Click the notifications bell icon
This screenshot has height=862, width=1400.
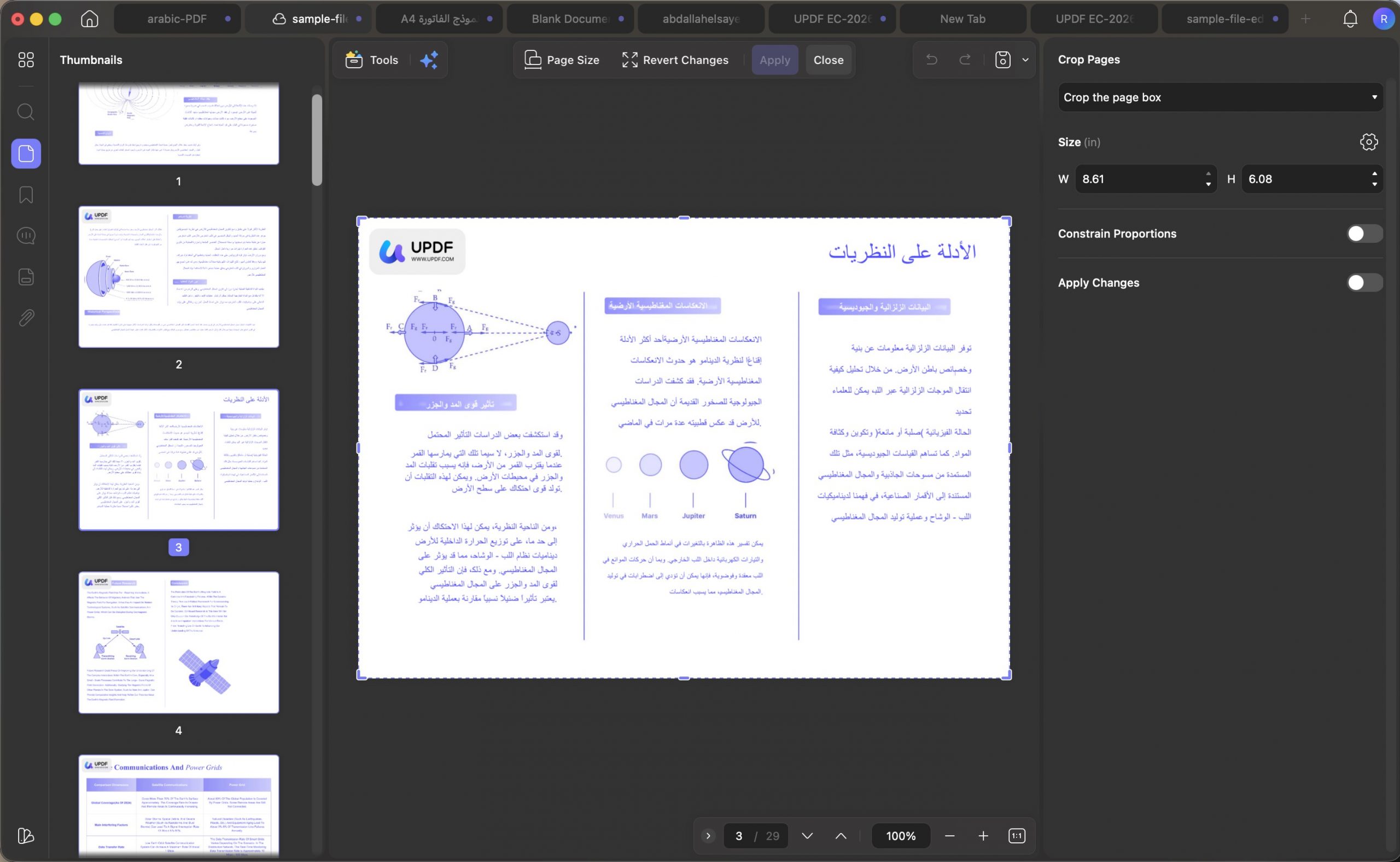coord(1350,19)
